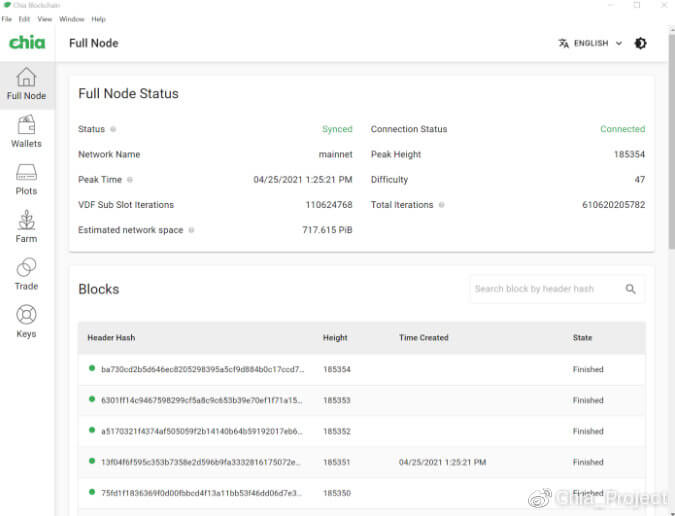Show the info icon next to Estimated network space
This screenshot has height=516, width=675.
pyautogui.click(x=192, y=230)
